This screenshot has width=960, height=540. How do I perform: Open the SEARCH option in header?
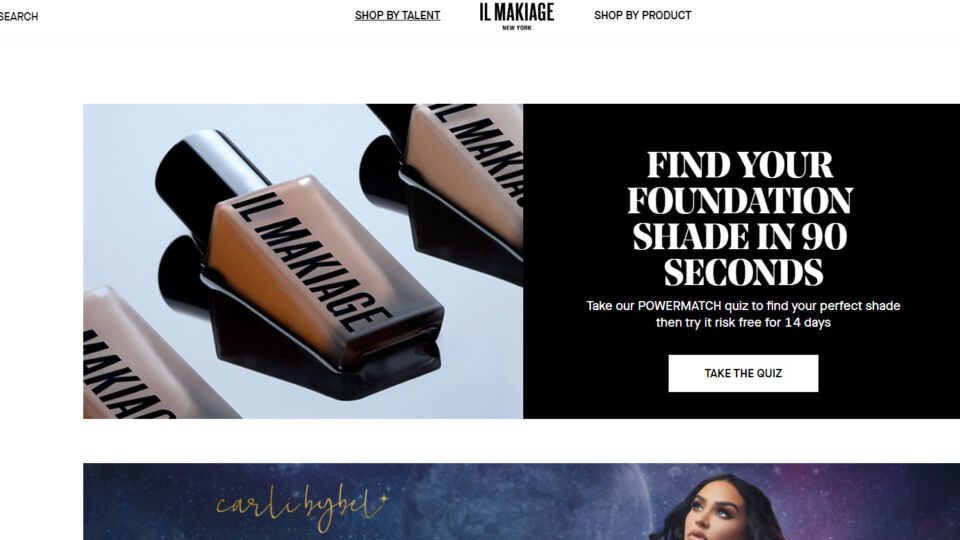[18, 17]
